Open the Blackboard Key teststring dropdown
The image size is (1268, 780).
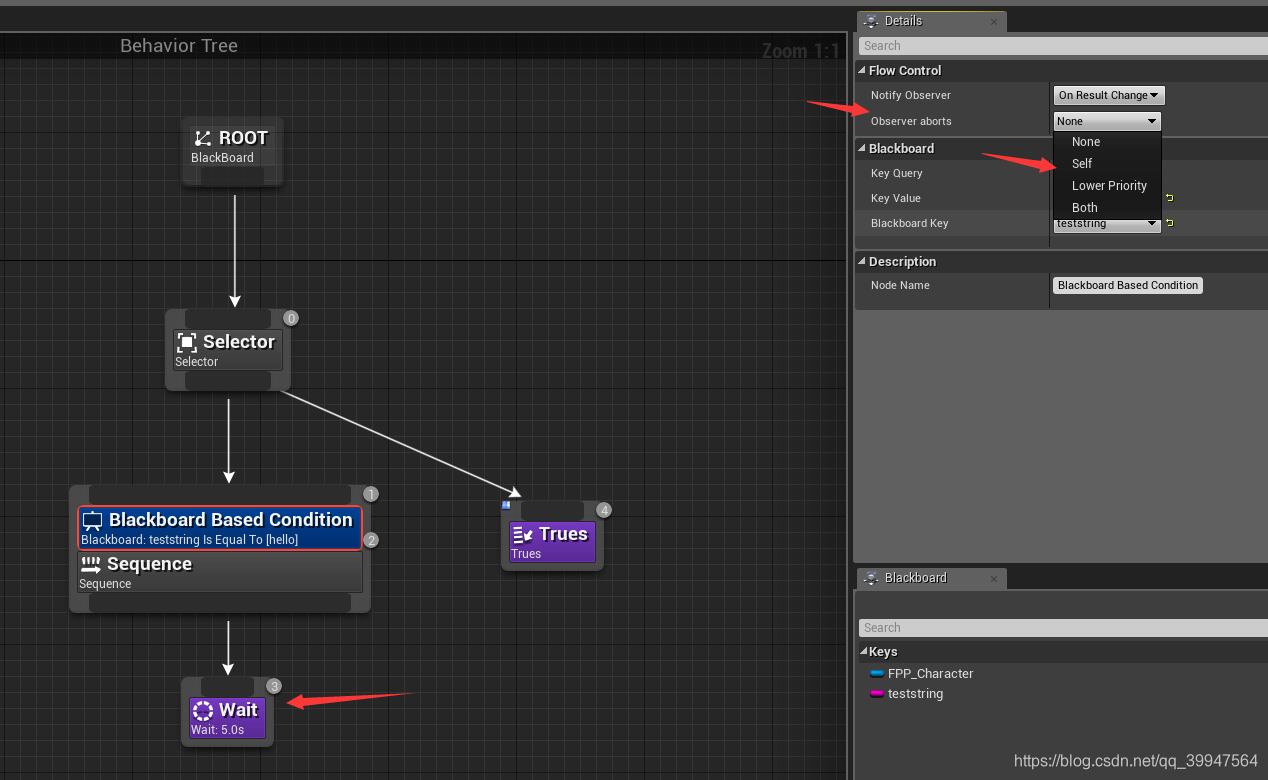tap(1107, 224)
